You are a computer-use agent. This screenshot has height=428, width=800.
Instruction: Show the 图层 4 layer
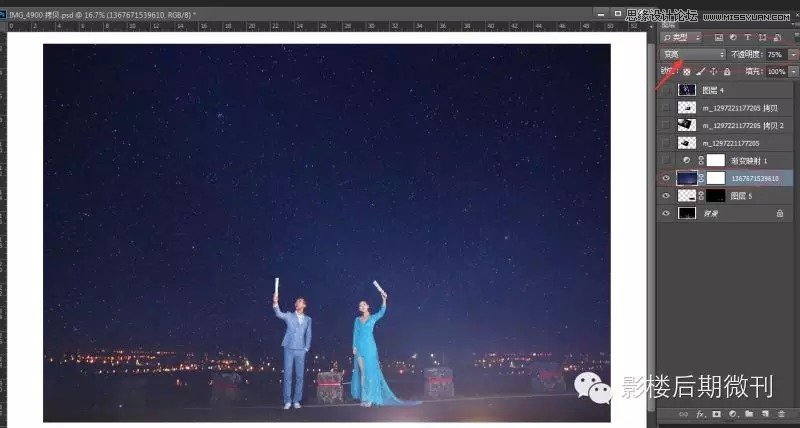(666, 90)
